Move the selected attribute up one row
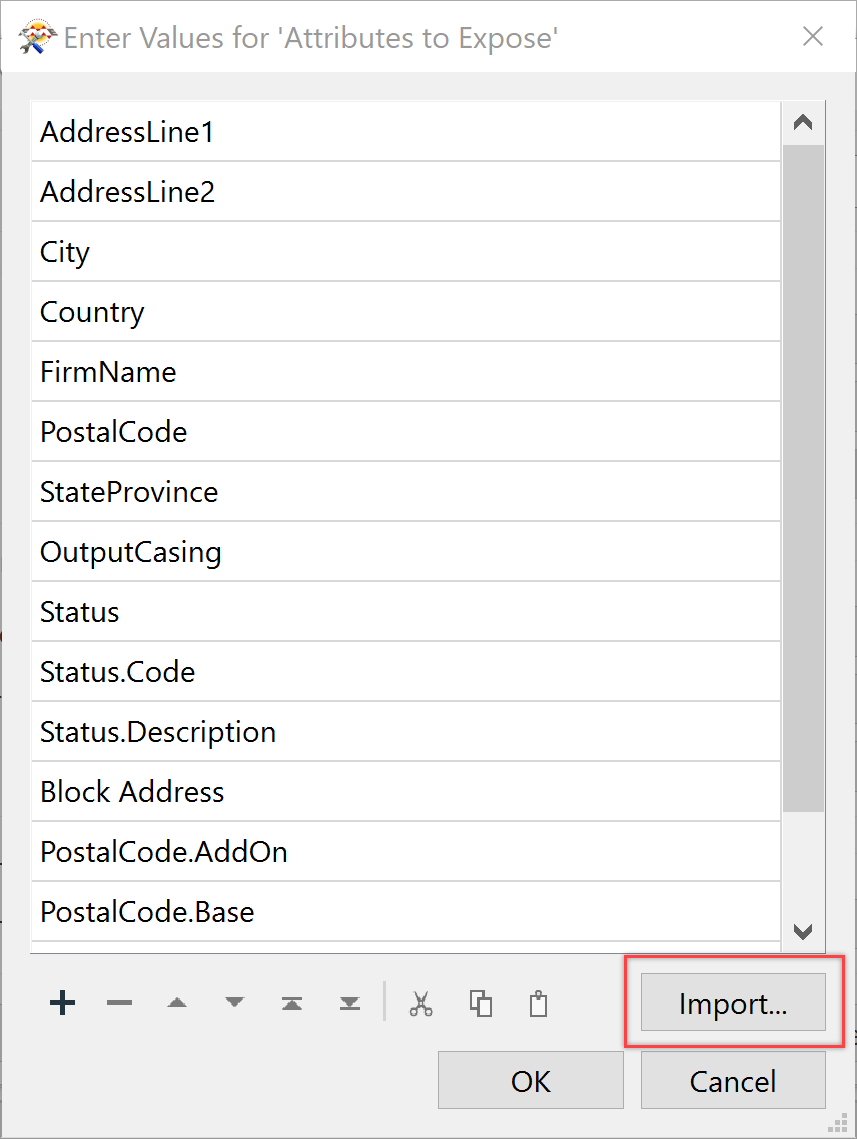Screen dimensions: 857x1139 177,1002
